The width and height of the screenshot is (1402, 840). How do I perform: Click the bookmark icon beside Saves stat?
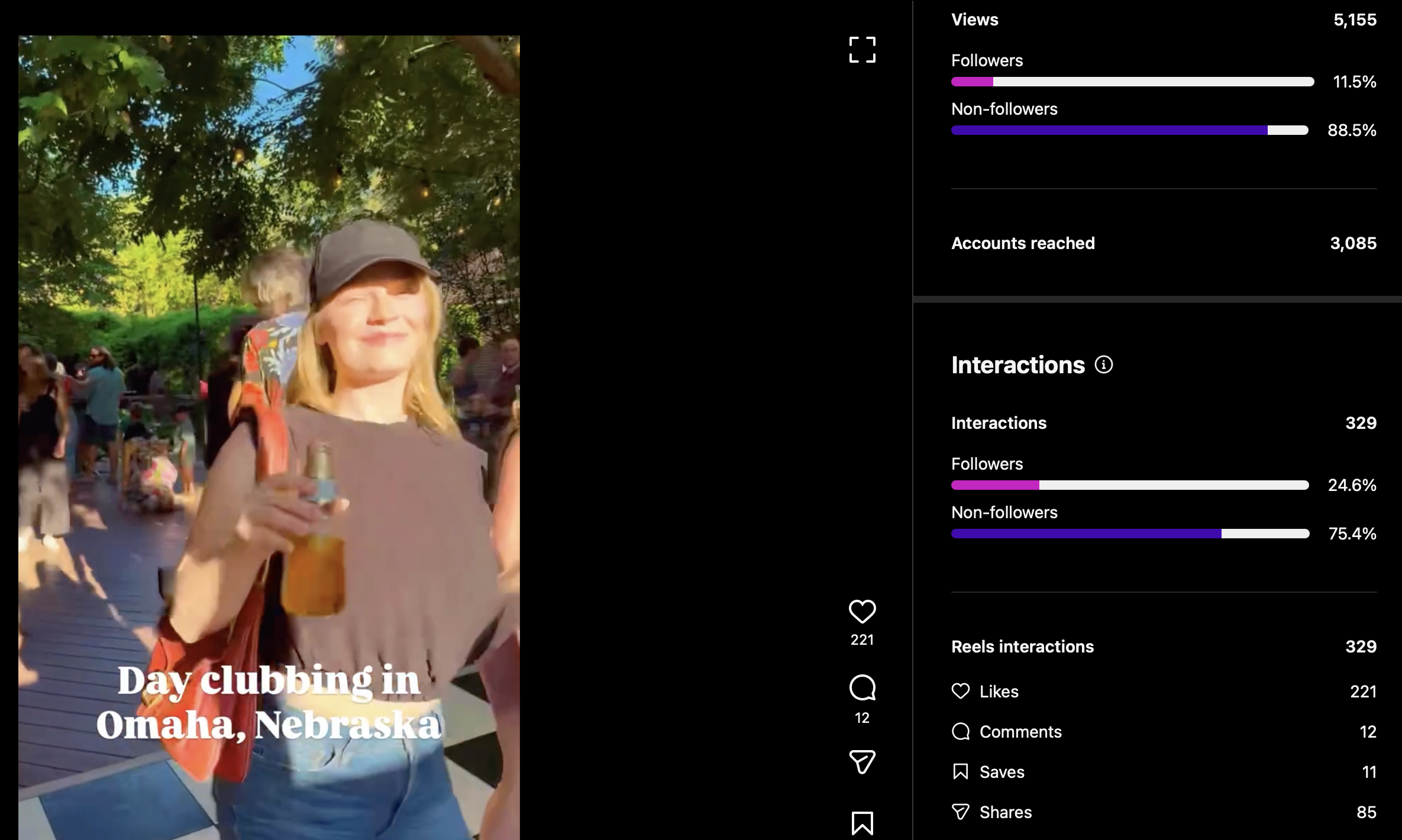click(961, 772)
